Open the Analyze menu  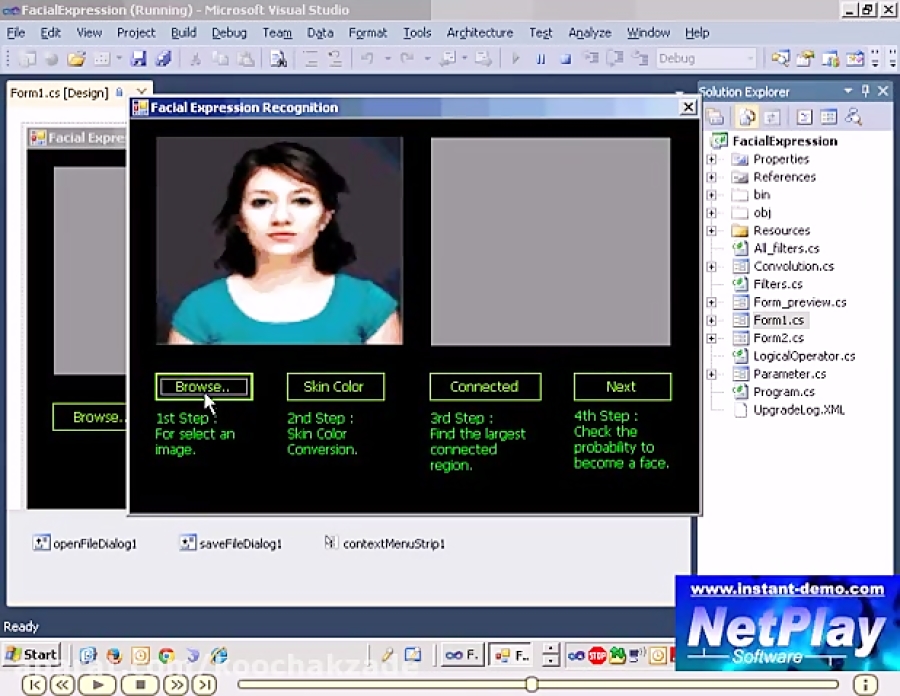589,32
